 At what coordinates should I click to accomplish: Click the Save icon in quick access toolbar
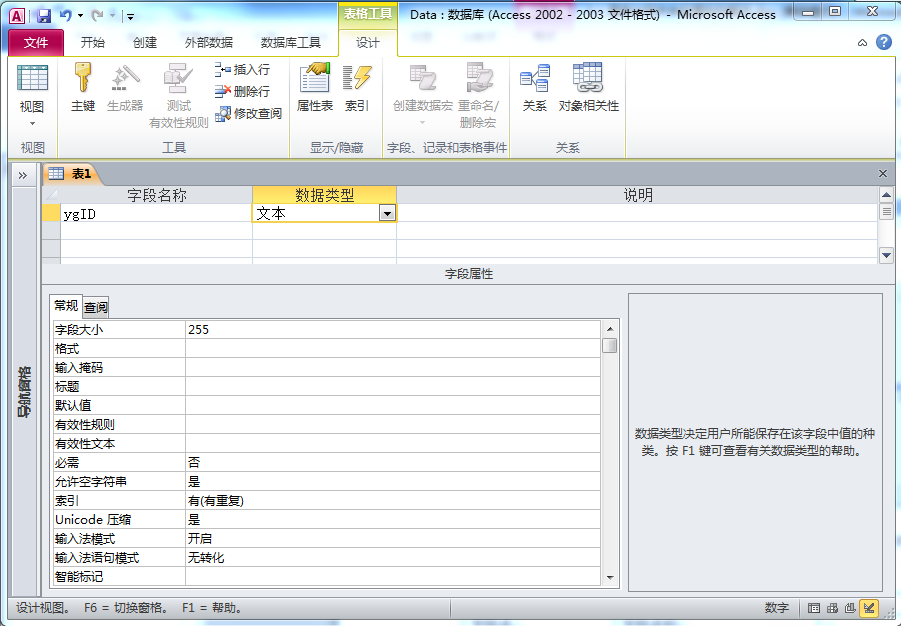44,16
